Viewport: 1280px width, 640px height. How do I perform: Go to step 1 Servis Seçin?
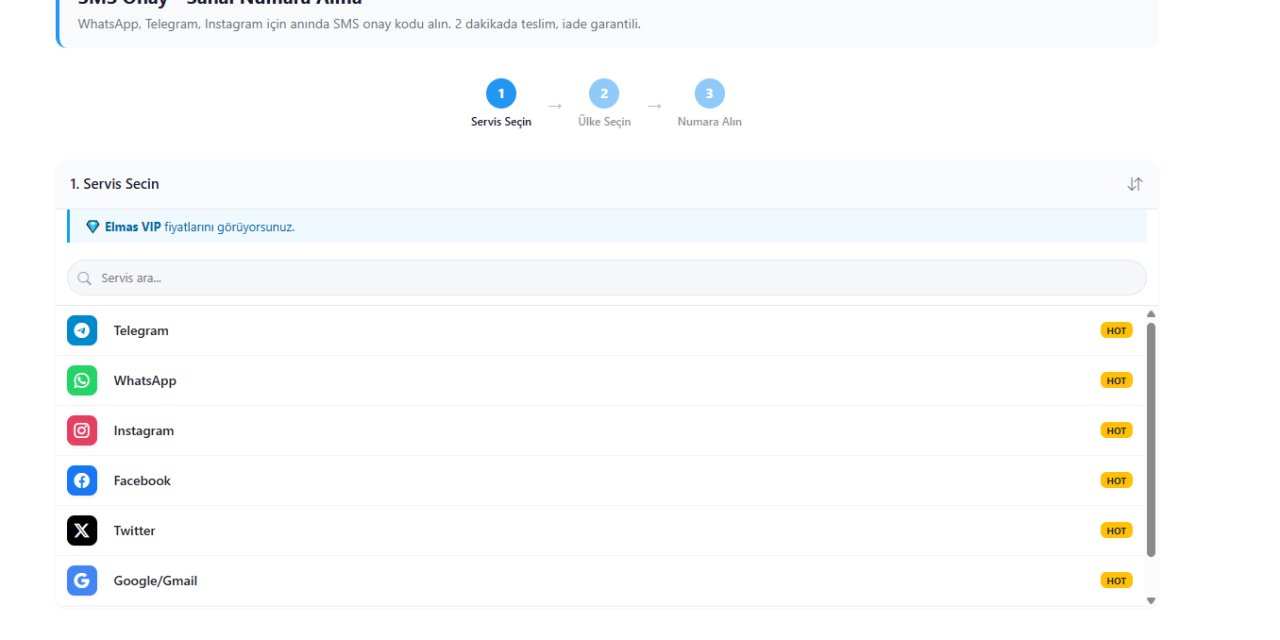[x=501, y=94]
